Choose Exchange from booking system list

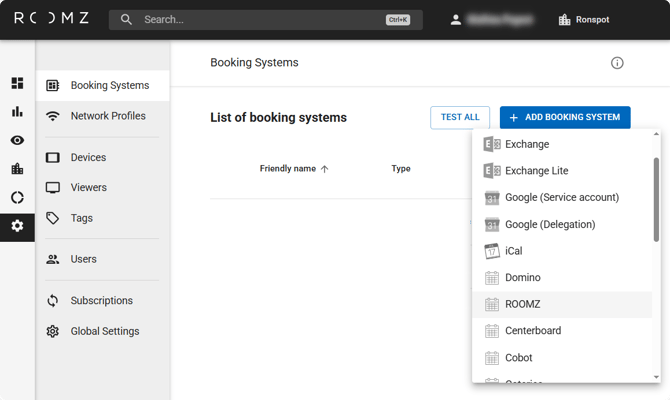(562, 144)
